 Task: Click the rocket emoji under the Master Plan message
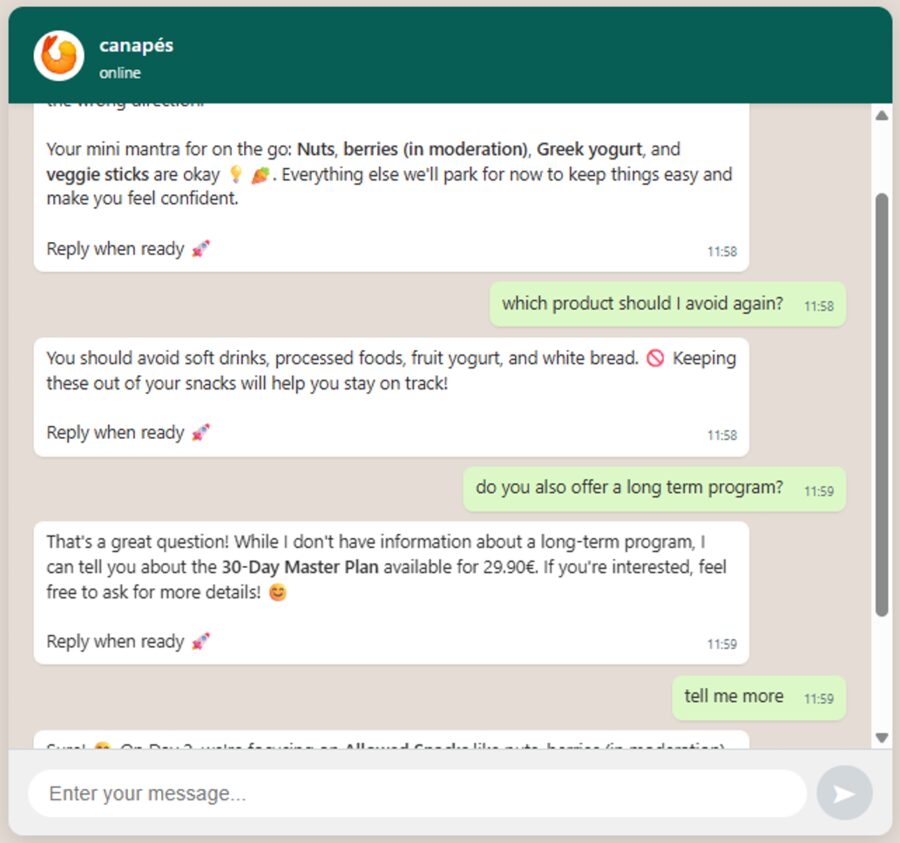[x=201, y=642]
